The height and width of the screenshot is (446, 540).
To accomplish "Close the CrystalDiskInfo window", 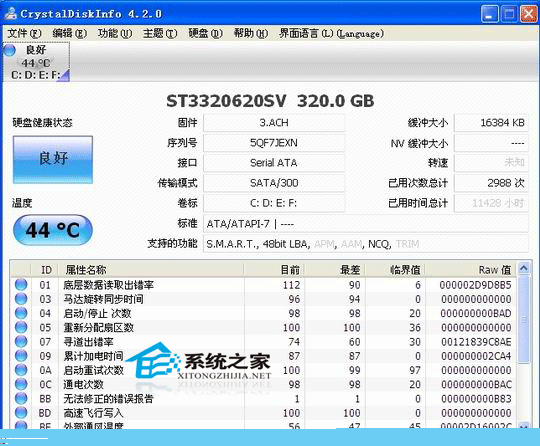I will pyautogui.click(x=529, y=14).
